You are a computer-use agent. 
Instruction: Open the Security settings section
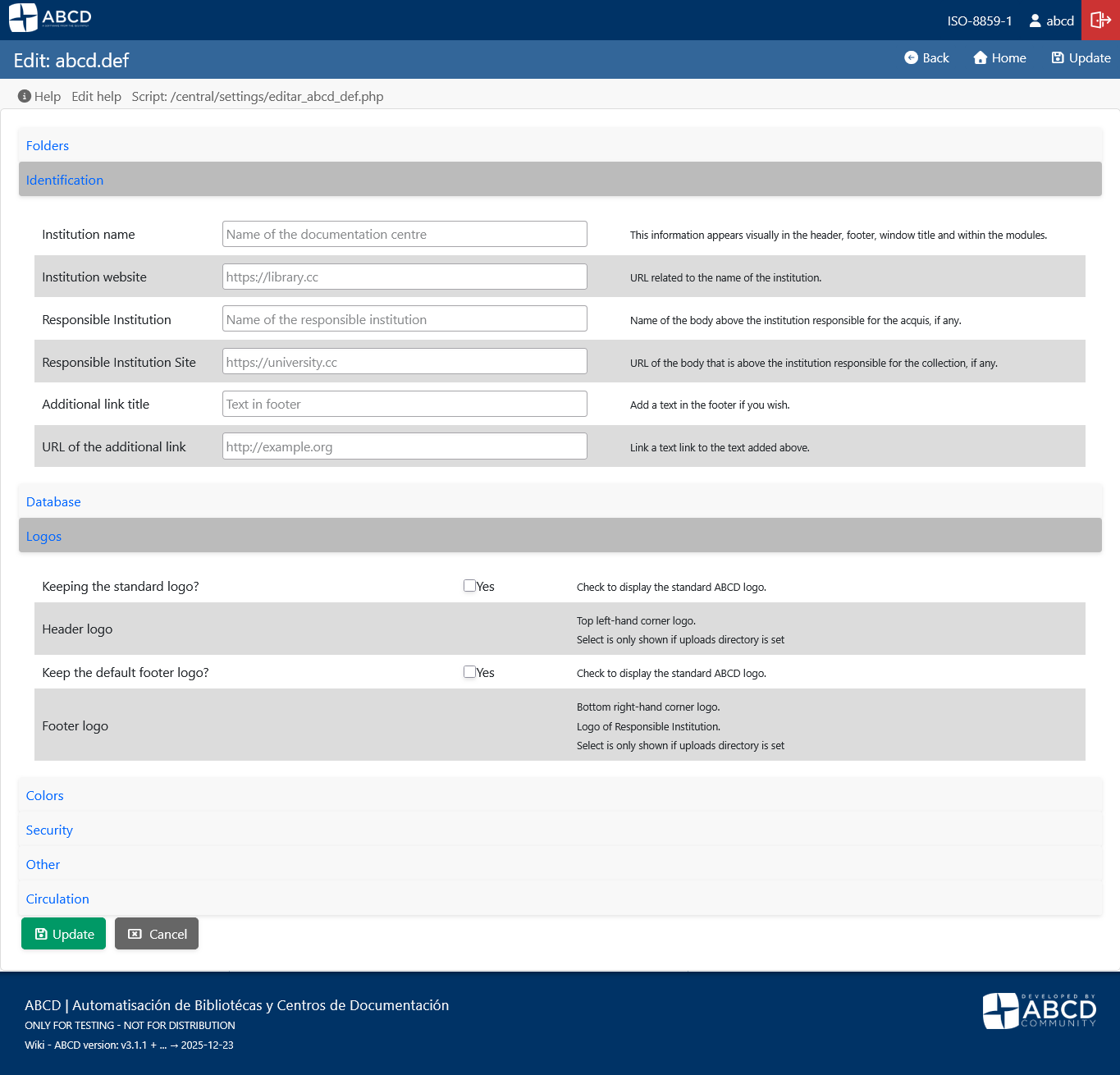tap(49, 830)
